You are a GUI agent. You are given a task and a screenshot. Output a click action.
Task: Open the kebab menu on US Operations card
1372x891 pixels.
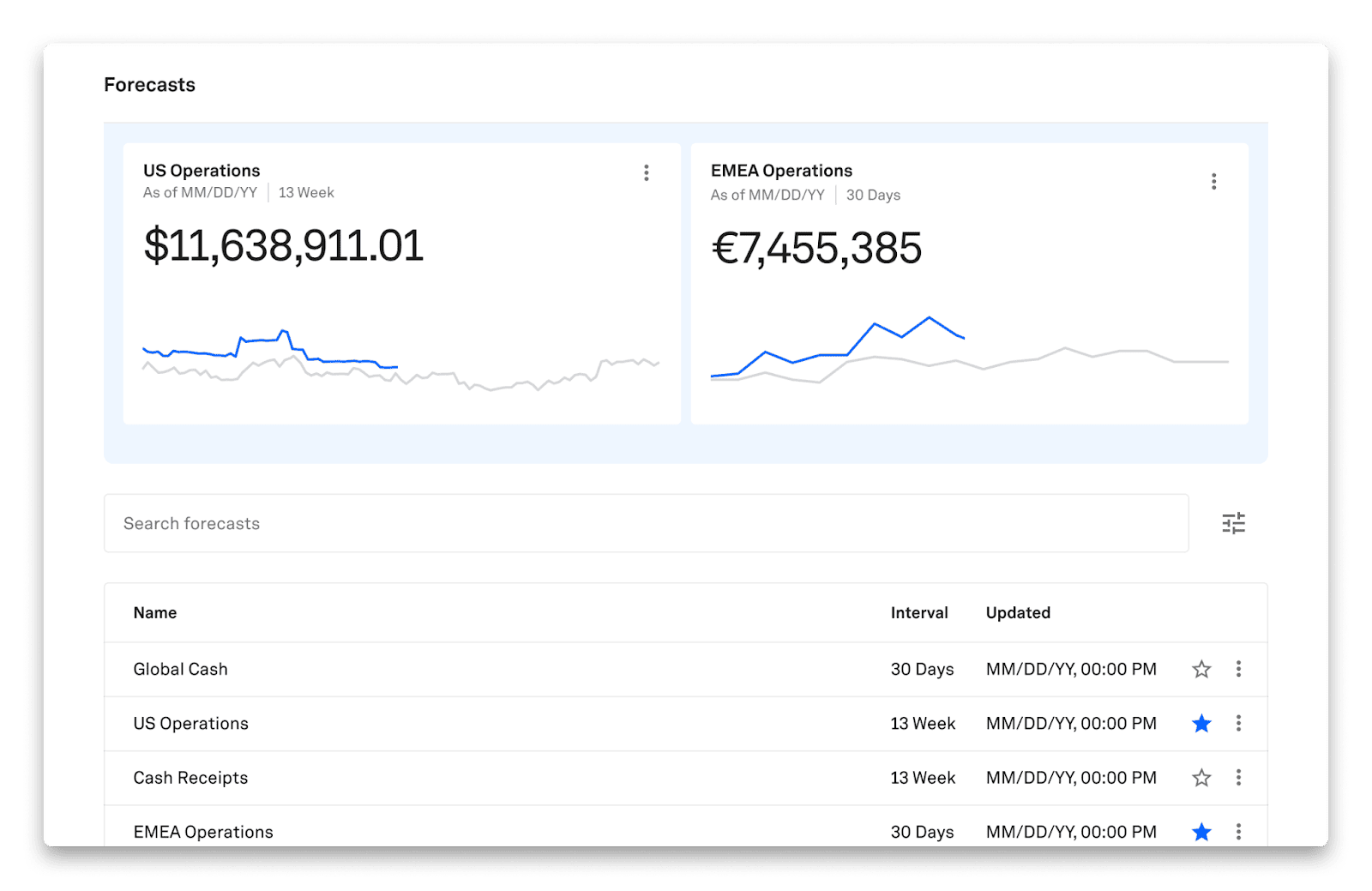pyautogui.click(x=647, y=172)
